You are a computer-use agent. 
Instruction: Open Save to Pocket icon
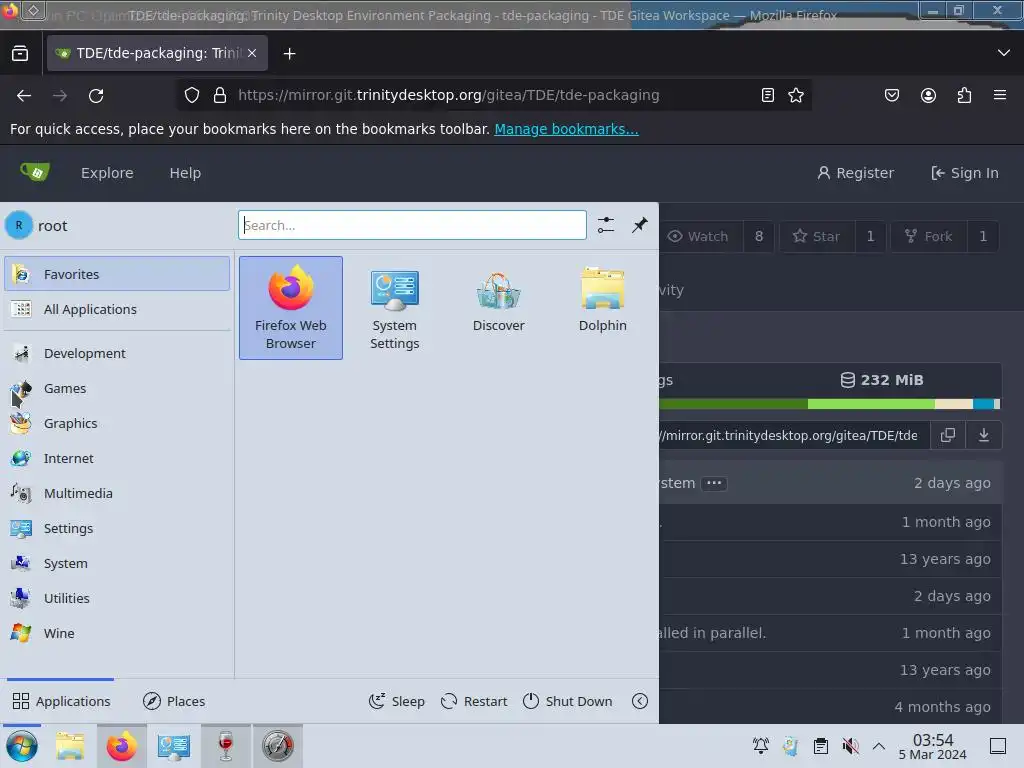coord(891,95)
